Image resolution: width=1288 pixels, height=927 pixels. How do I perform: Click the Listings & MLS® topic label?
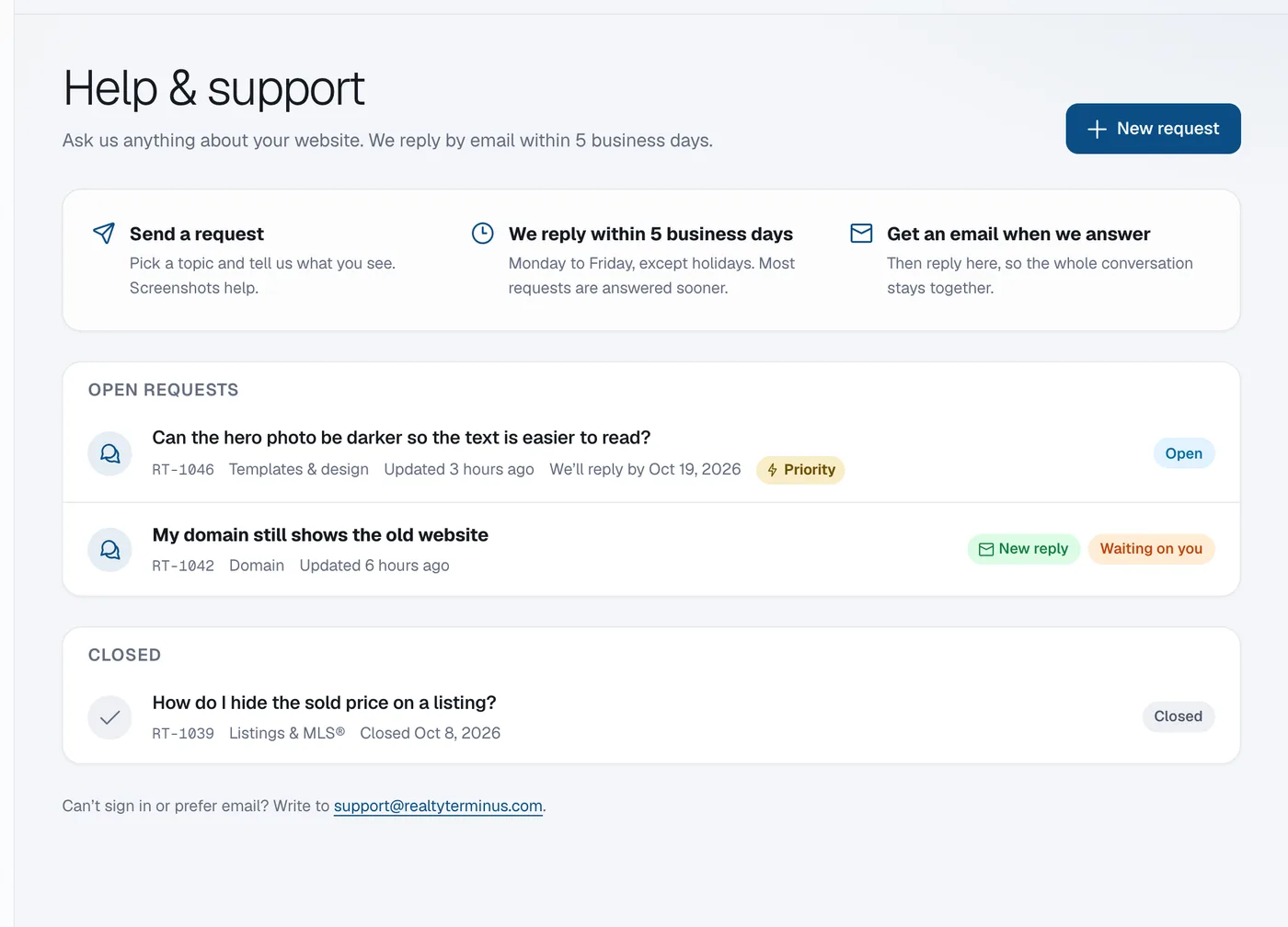pos(287,733)
